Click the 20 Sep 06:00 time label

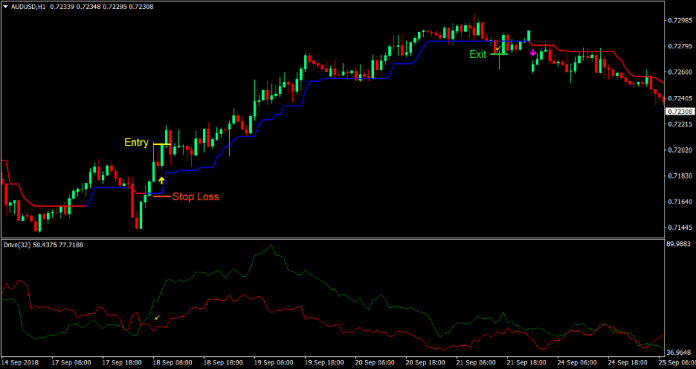pos(375,362)
